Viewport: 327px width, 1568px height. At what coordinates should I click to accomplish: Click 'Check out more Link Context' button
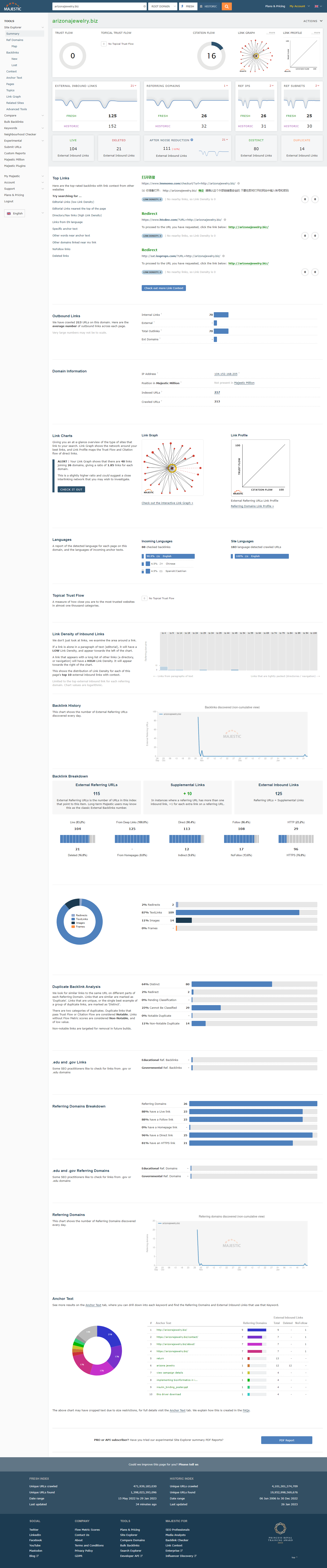[x=163, y=288]
